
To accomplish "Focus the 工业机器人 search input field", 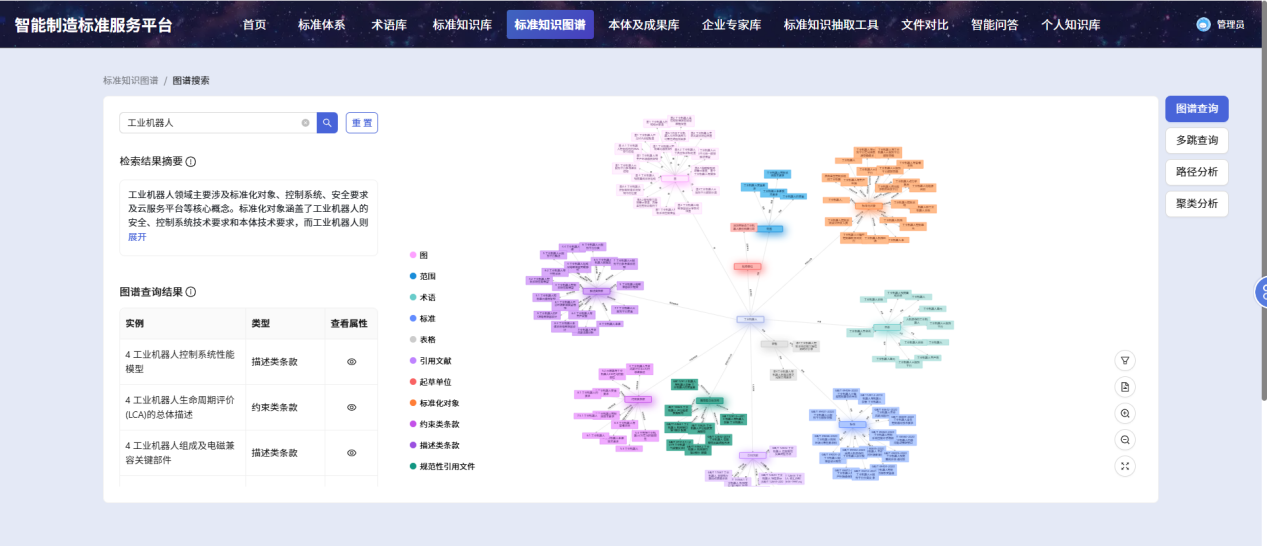I will click(x=210, y=123).
